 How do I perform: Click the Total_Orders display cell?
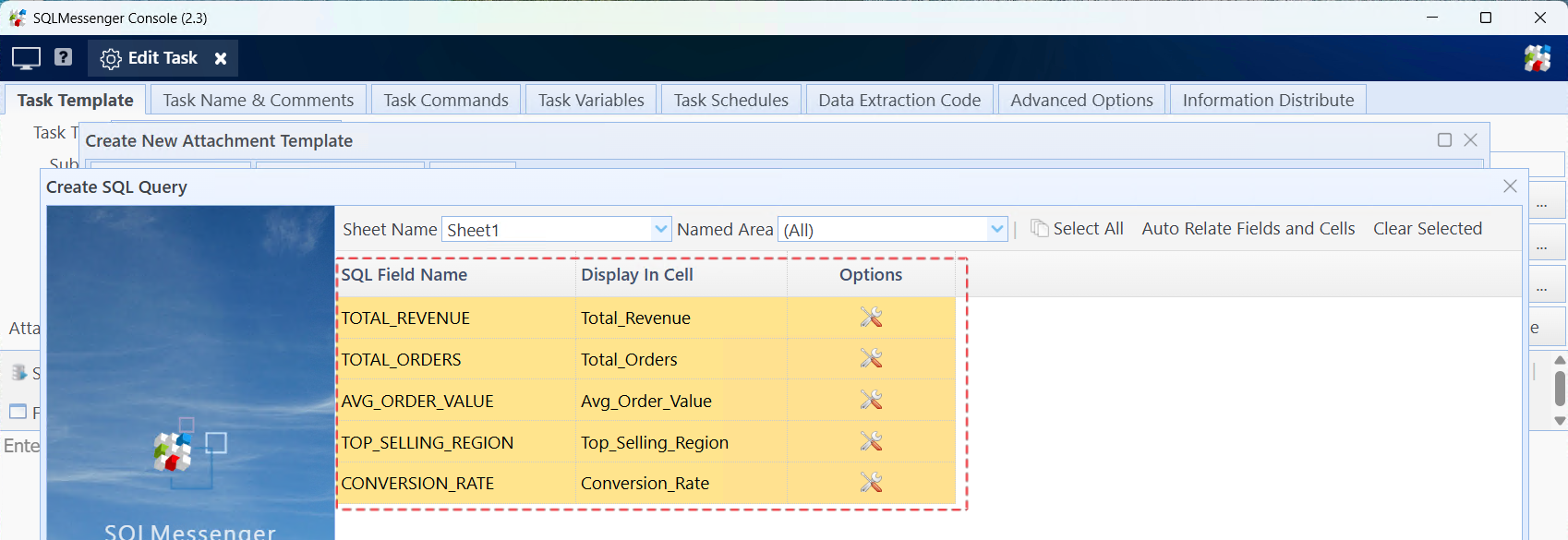point(681,359)
